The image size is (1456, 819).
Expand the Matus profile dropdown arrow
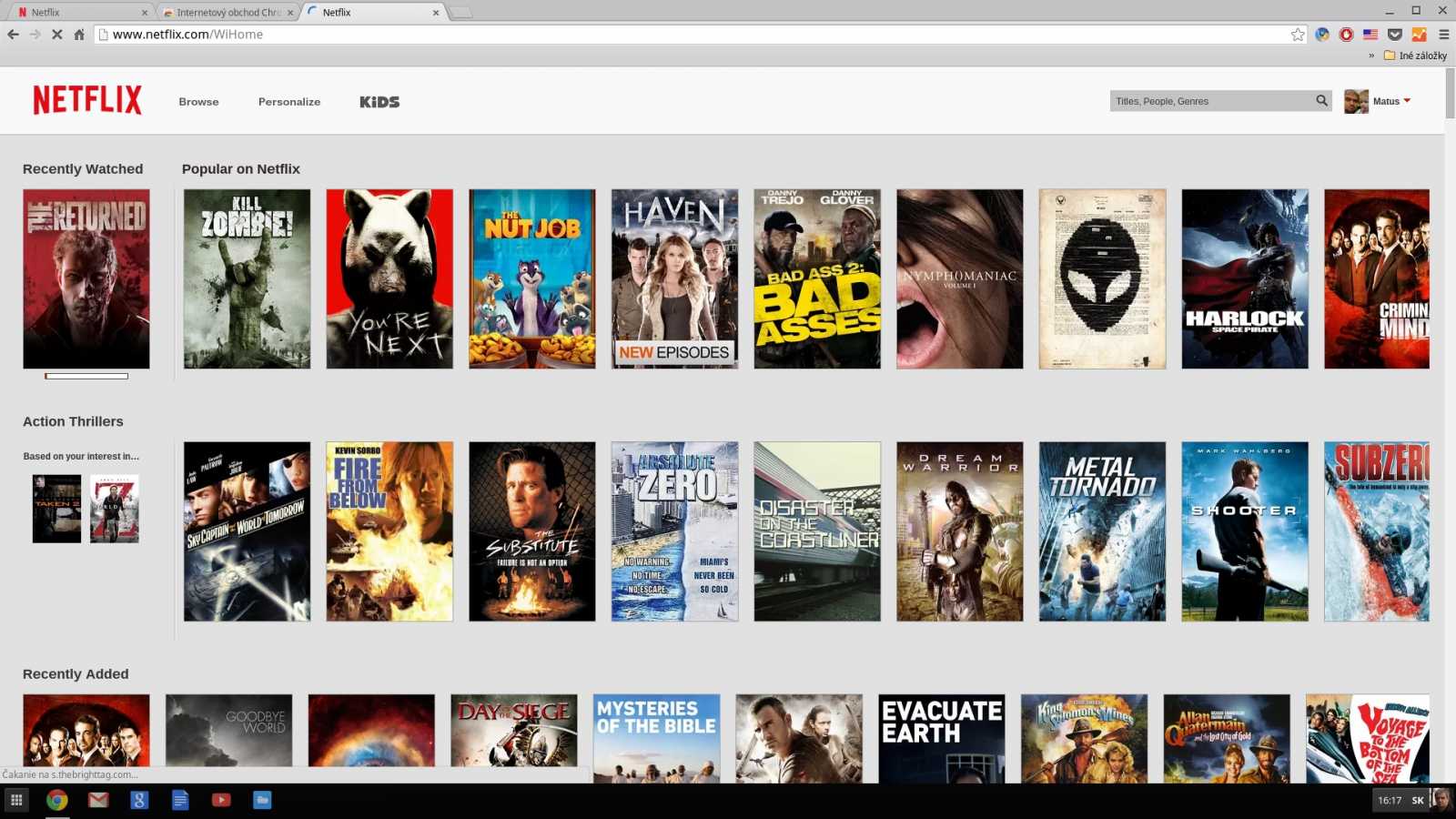(x=1407, y=100)
